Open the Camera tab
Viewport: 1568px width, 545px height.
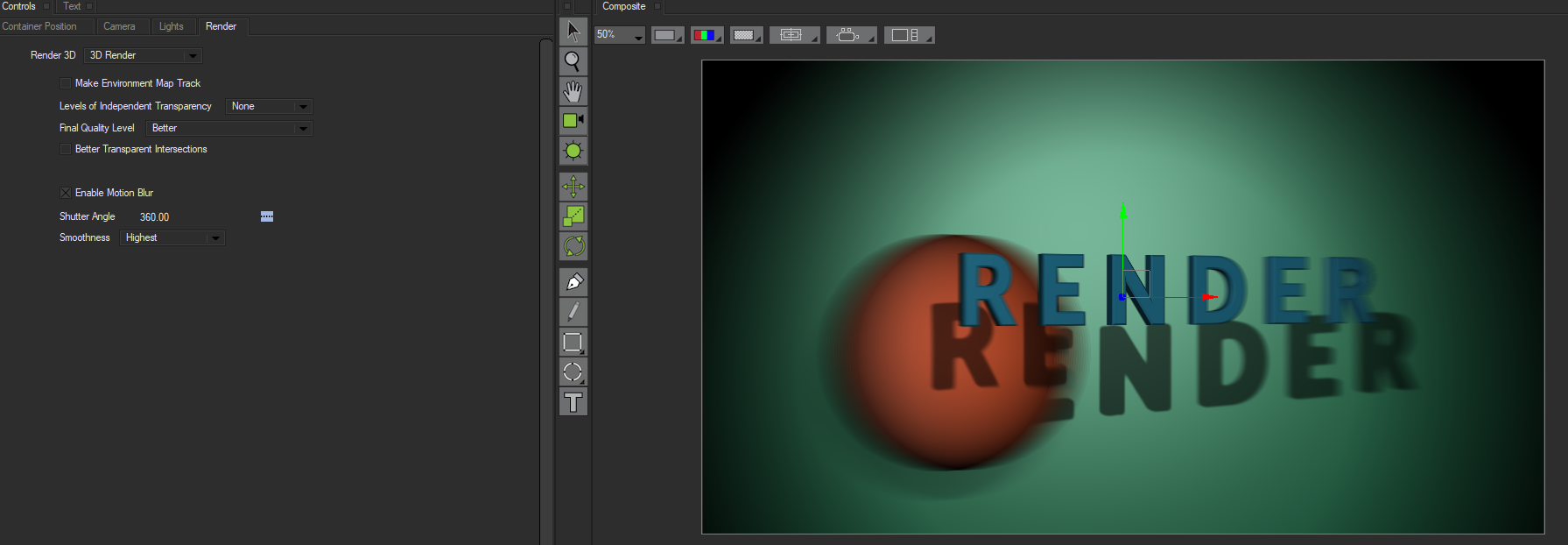[119, 26]
